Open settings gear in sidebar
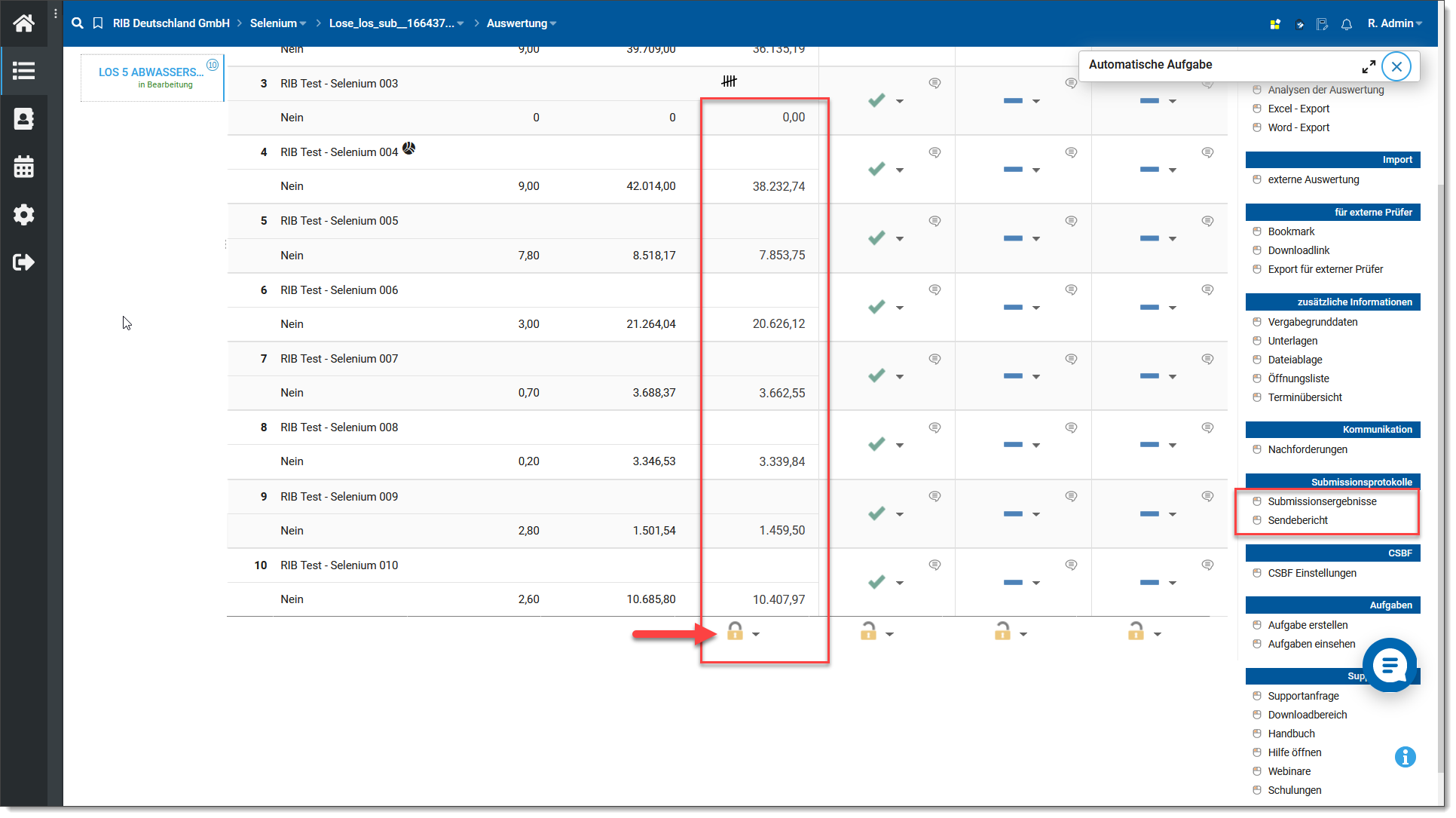The image size is (1456, 818). tap(23, 215)
